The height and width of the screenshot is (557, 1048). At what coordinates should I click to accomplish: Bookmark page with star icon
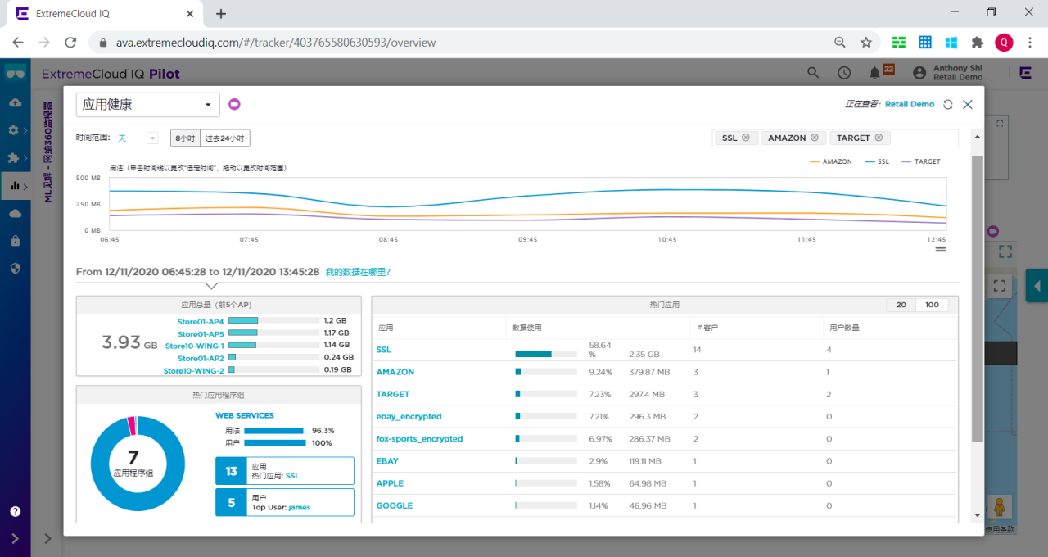click(866, 42)
